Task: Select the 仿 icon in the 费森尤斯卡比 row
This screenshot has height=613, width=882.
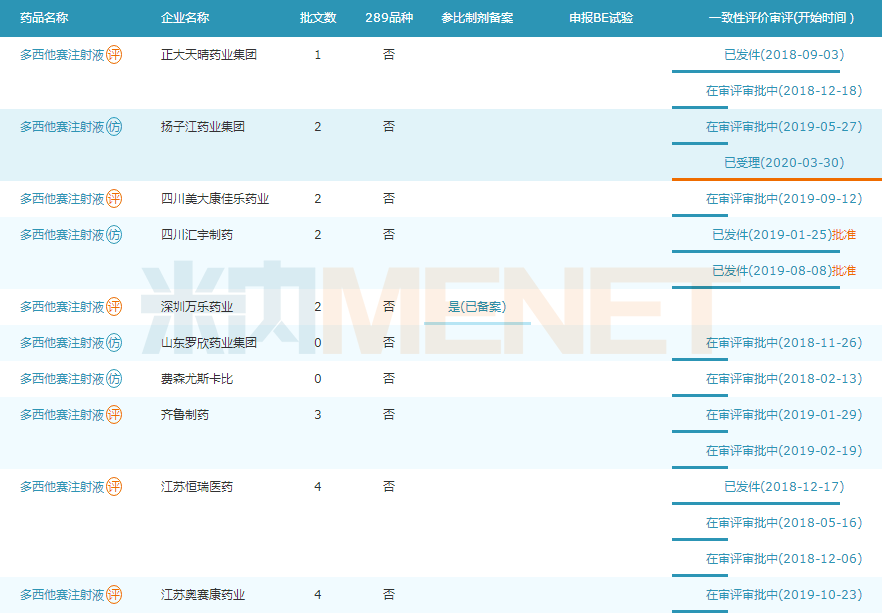Action: [114, 379]
